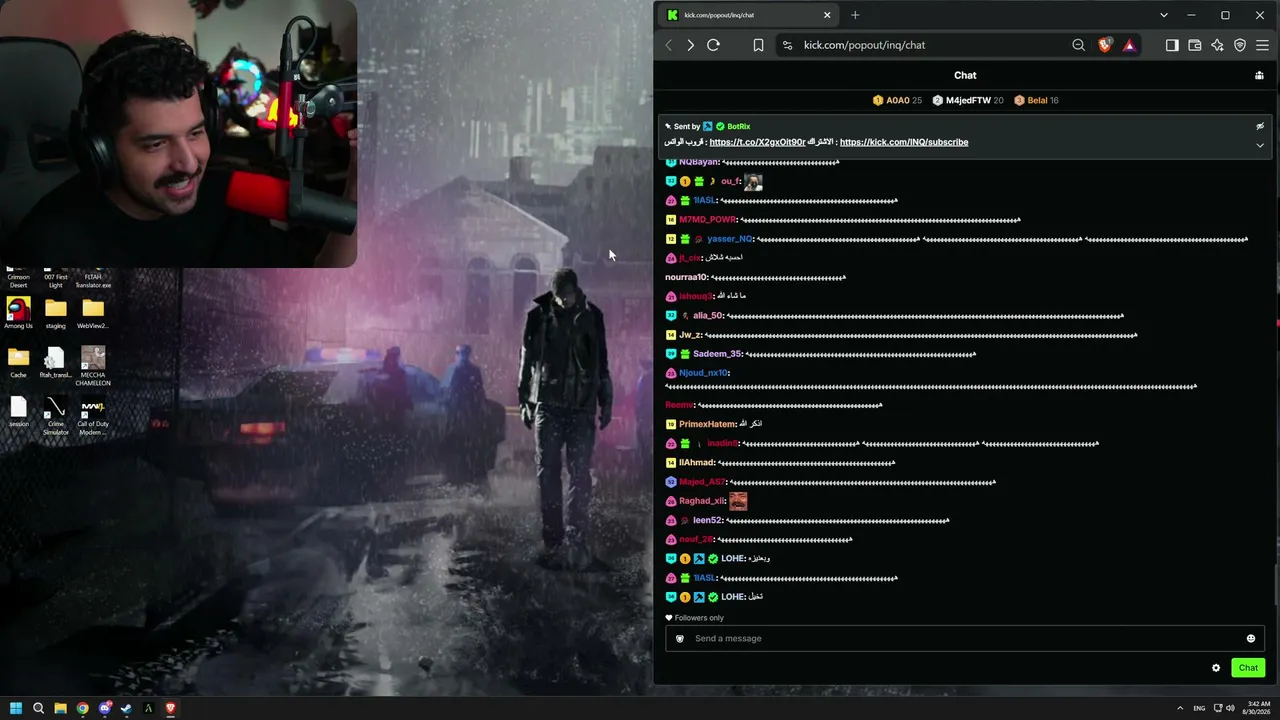Click username Njoud_nx10 in chat
This screenshot has width=1280, height=720.
point(703,373)
